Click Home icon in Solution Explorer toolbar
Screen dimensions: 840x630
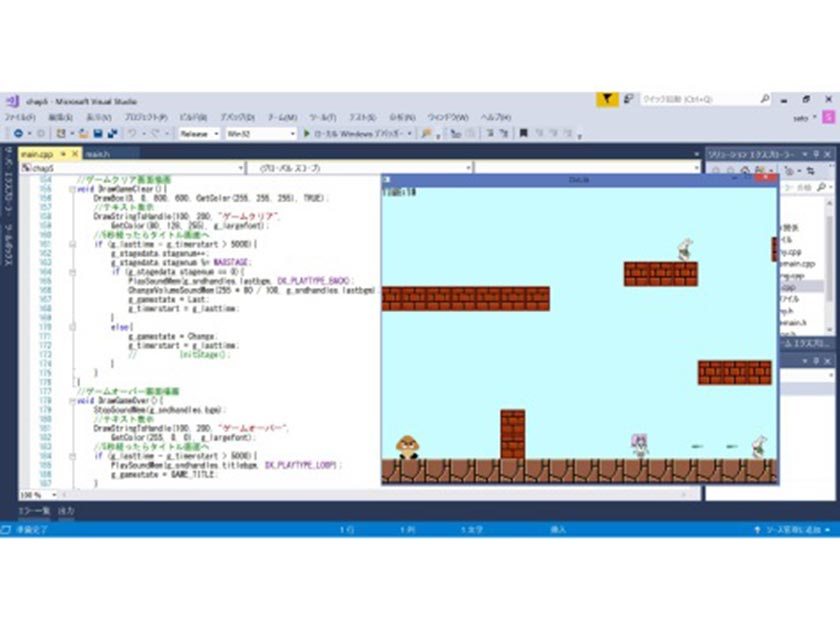(745, 170)
